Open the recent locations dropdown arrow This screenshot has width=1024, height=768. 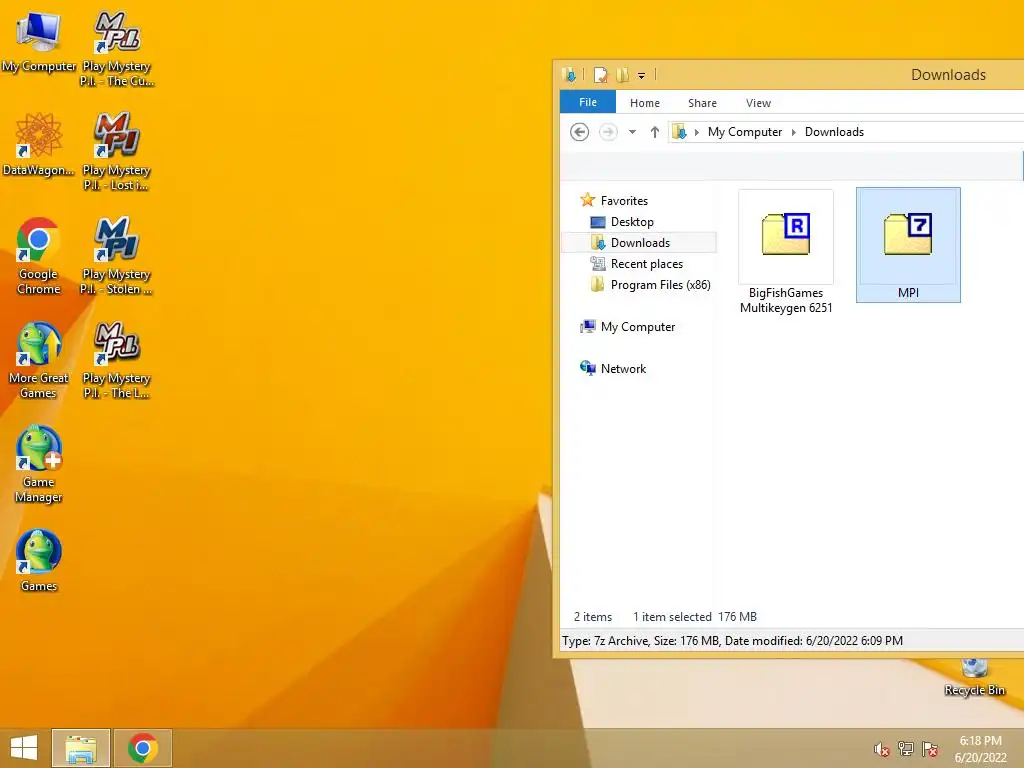click(x=632, y=132)
